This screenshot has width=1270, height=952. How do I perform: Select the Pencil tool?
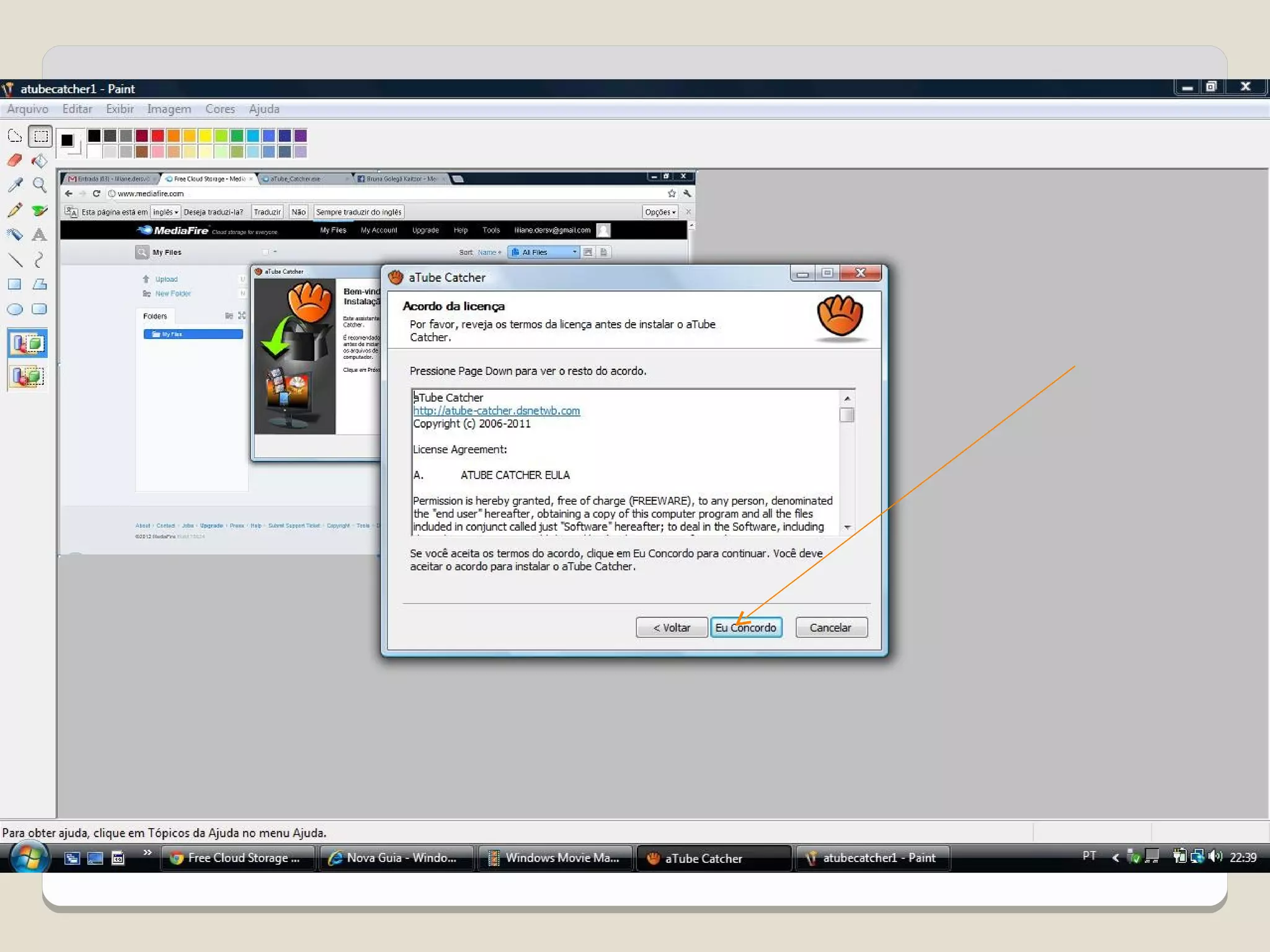pos(15,210)
